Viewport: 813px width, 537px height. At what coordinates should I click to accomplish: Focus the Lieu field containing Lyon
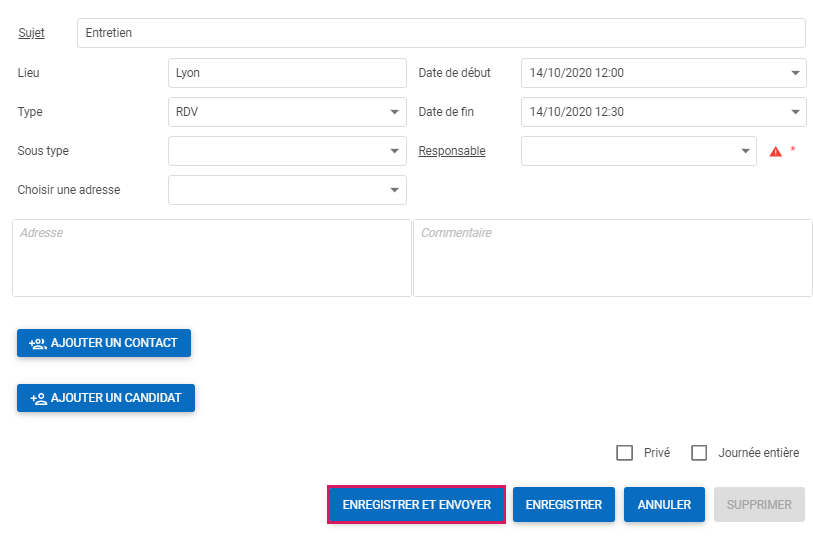point(287,73)
